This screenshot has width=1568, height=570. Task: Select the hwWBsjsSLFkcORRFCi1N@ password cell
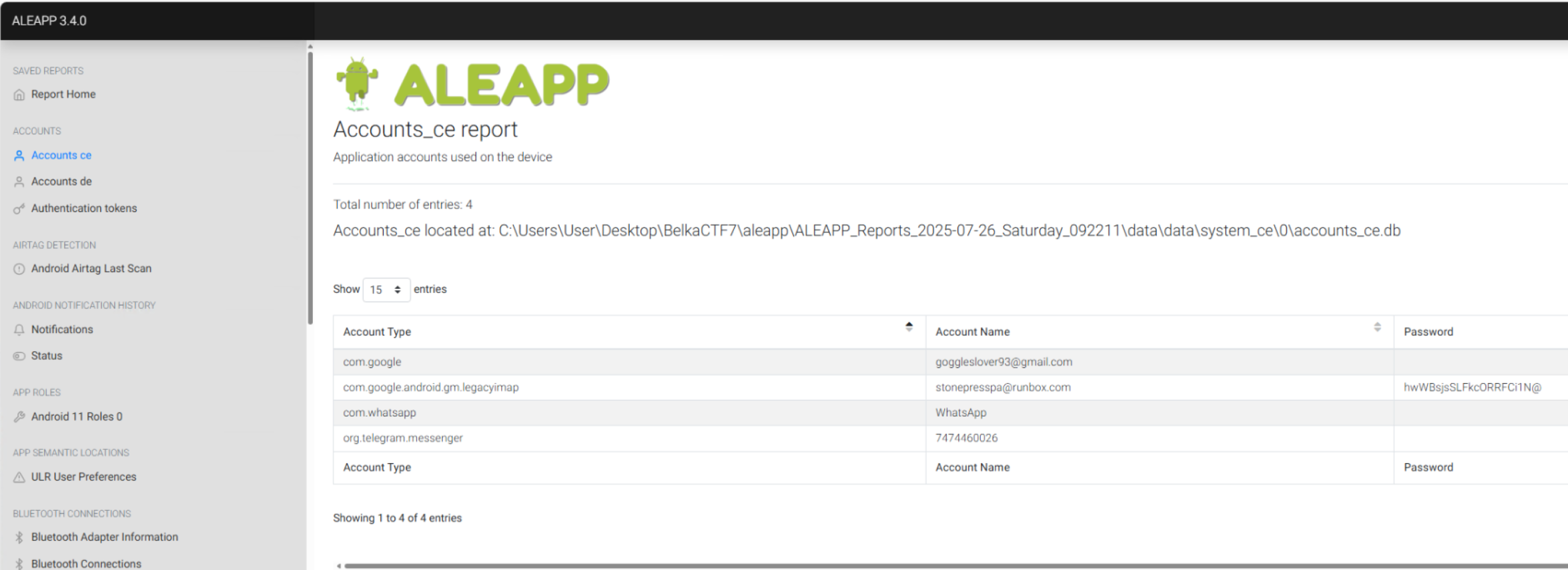coord(1481,387)
